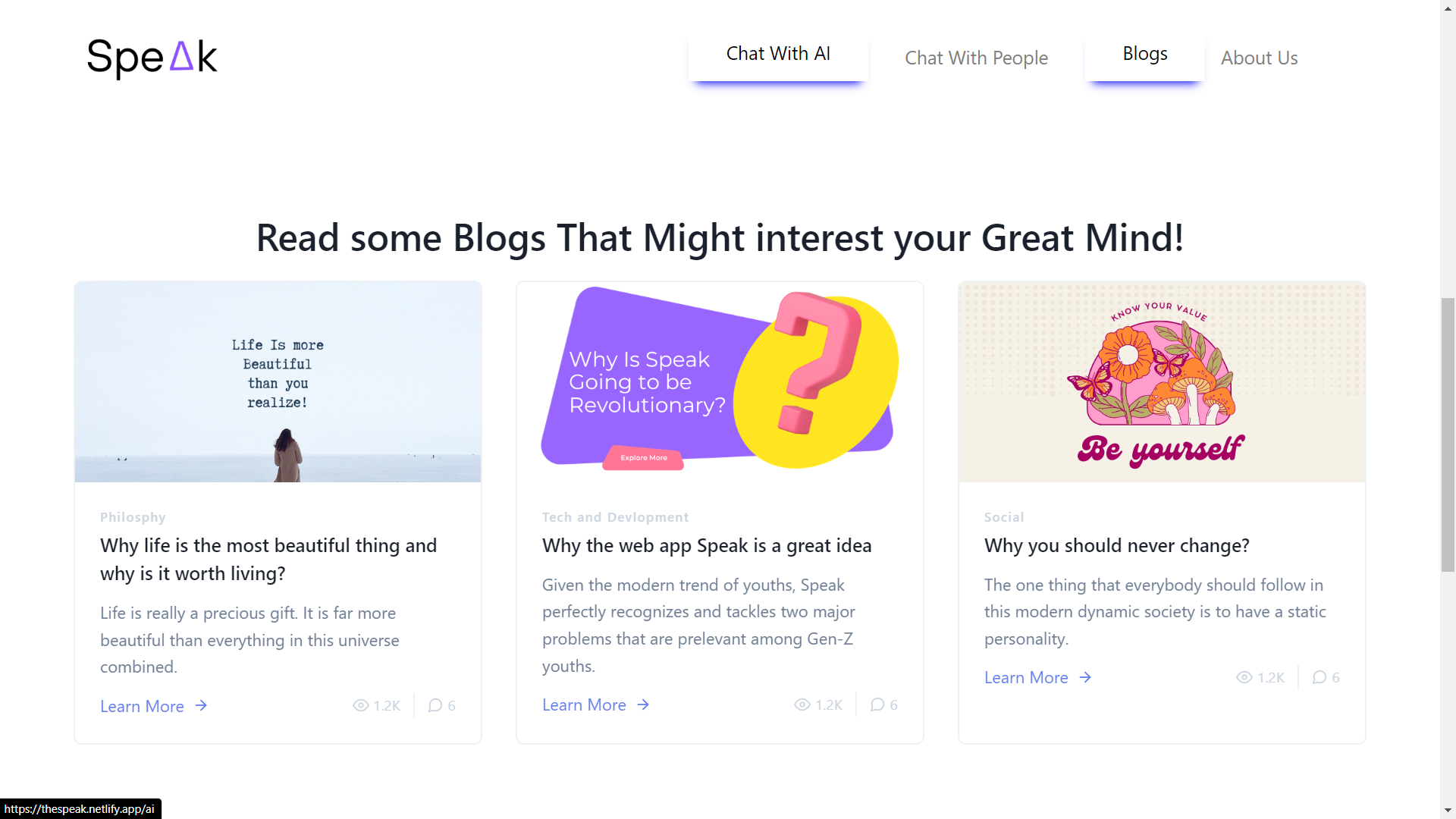This screenshot has width=1456, height=819.
Task: Click the 'Why Is Speak Going to be Revolutionary' image
Action: 720,382
